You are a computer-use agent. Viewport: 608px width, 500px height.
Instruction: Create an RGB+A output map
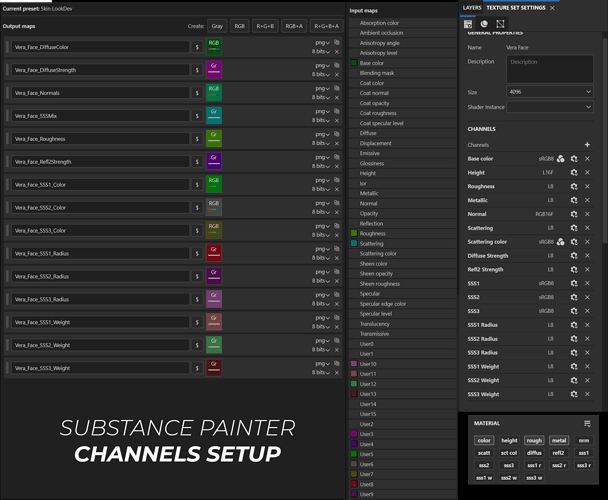tap(294, 26)
